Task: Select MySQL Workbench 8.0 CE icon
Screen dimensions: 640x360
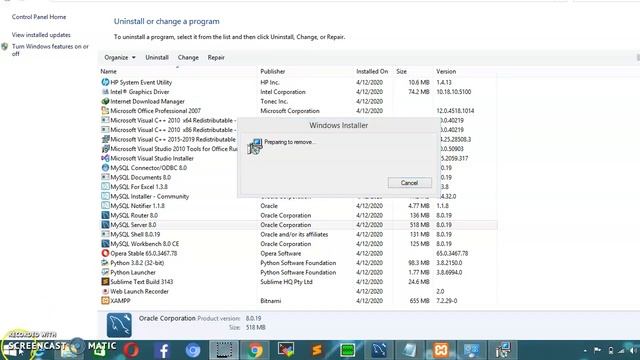Action: 105,244
